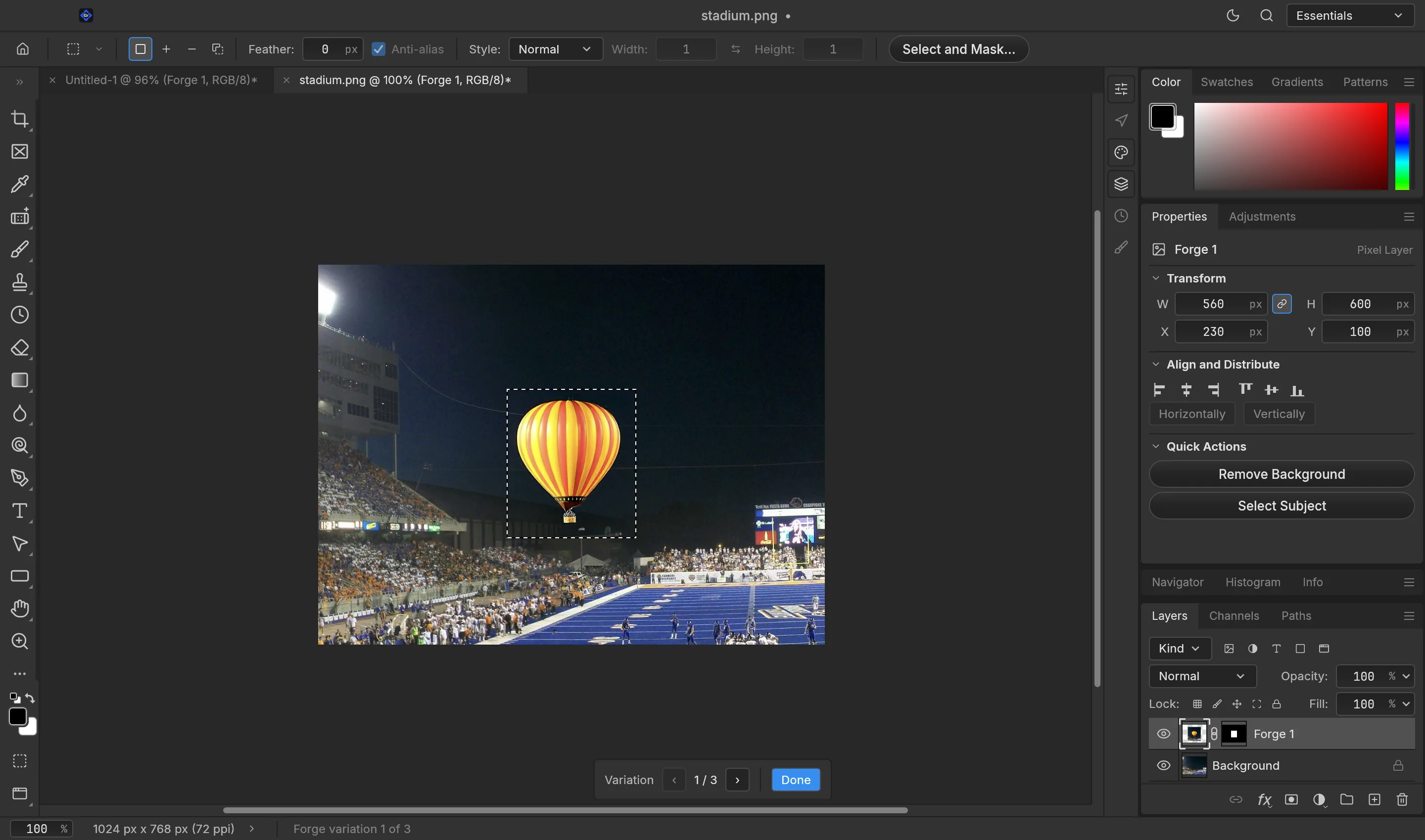
Task: Open the search icon in title bar
Action: pos(1267,16)
